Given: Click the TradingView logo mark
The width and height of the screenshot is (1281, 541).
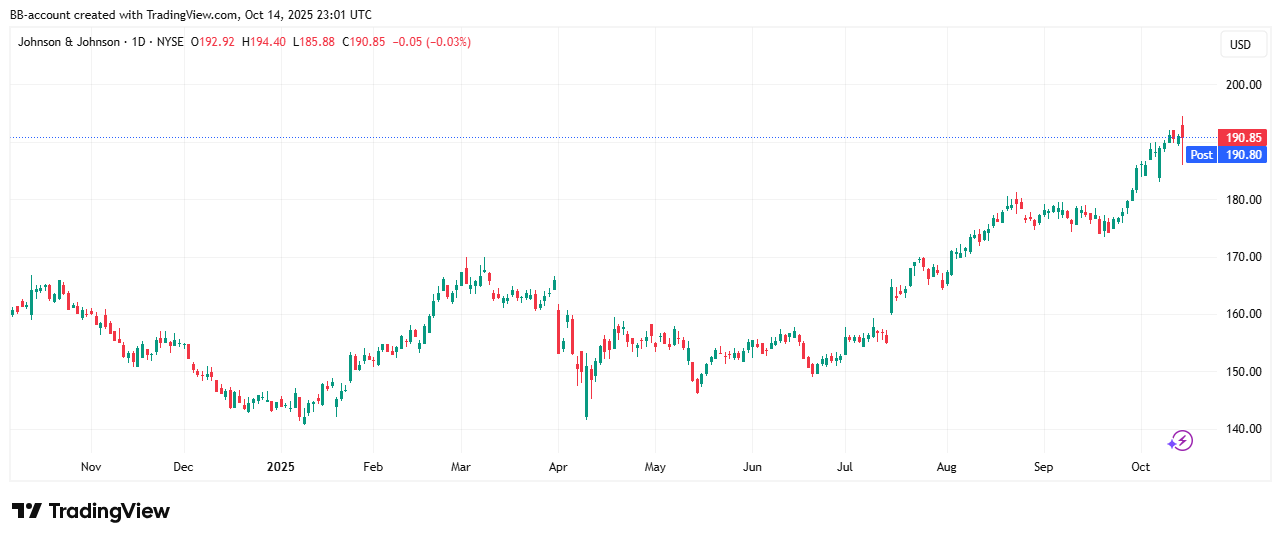Looking at the screenshot, I should pos(27,511).
